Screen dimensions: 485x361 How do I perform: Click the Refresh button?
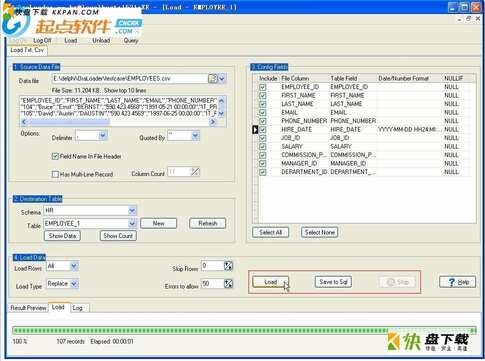(x=207, y=223)
